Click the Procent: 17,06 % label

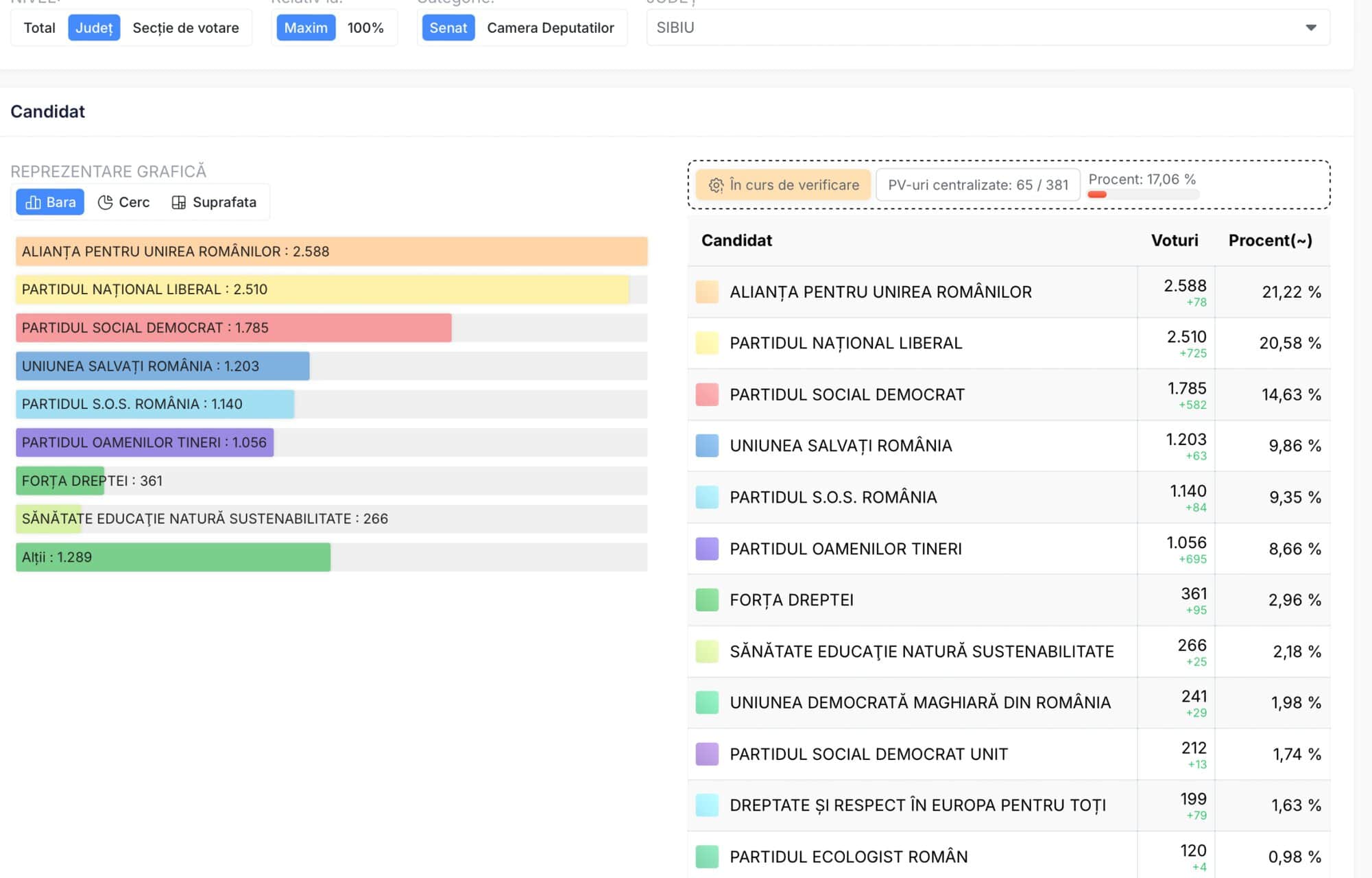point(1142,179)
